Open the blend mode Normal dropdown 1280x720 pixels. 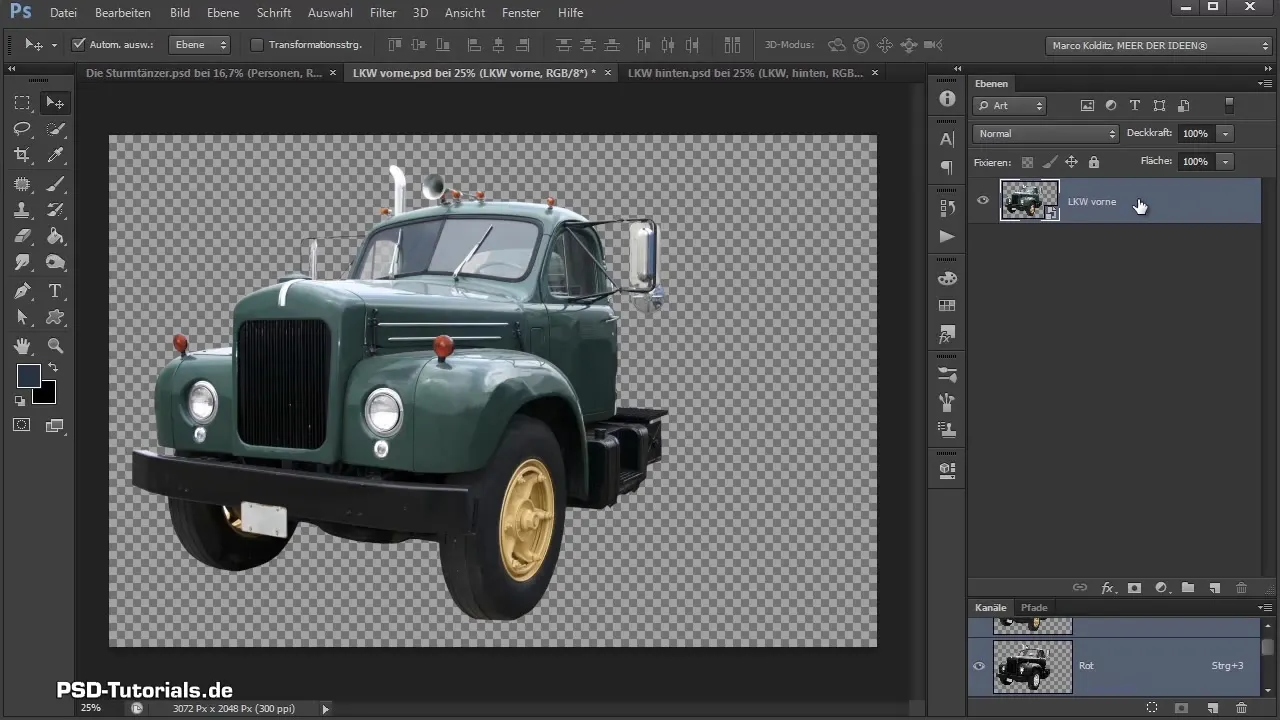(1045, 134)
